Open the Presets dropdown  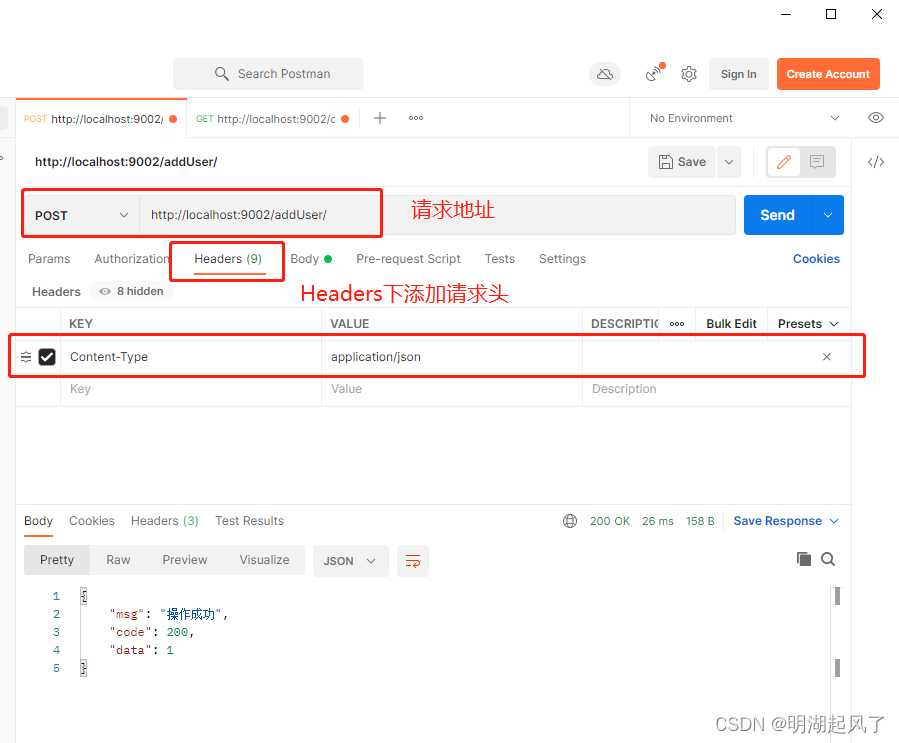(x=808, y=324)
